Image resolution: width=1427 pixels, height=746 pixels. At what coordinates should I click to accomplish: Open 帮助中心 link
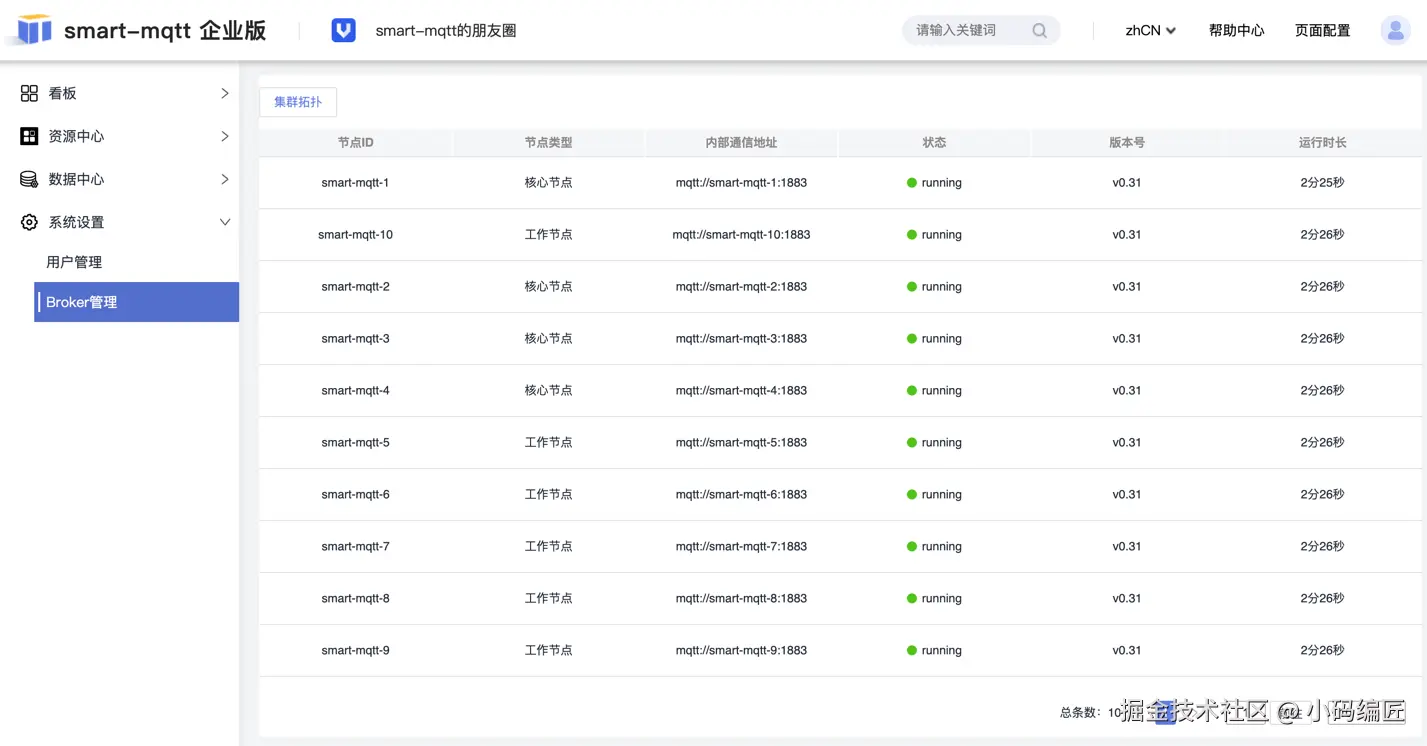click(x=1236, y=31)
